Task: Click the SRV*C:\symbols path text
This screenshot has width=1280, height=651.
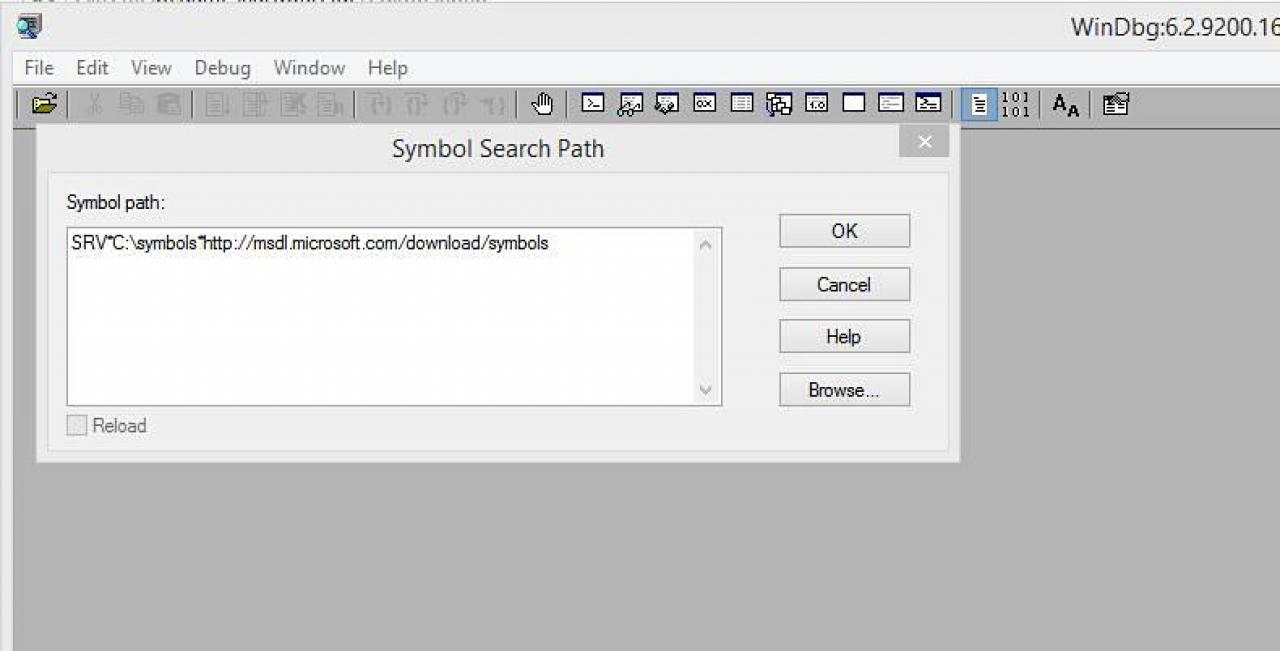Action: coord(310,243)
